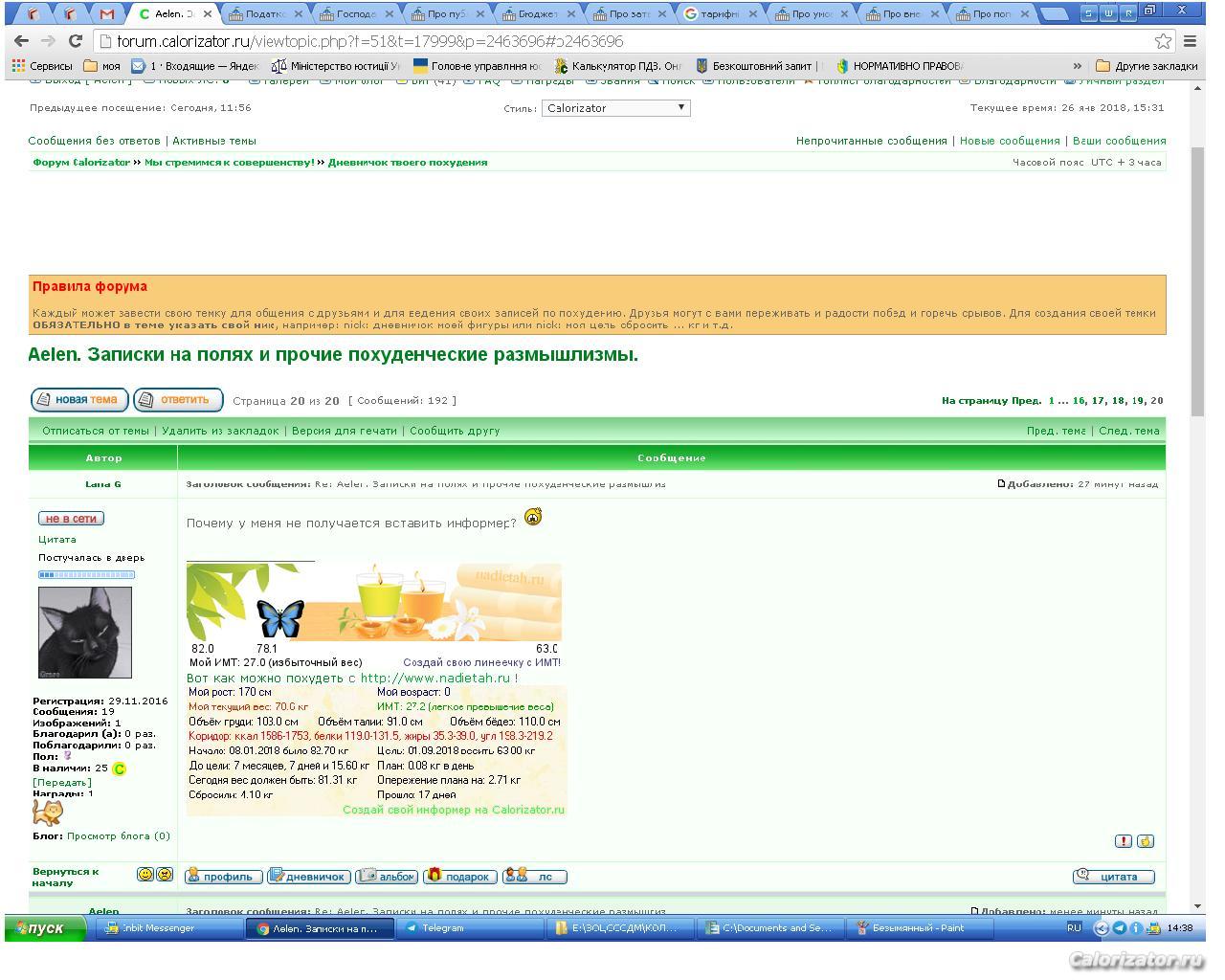Click the orange cat award icon

tap(47, 813)
